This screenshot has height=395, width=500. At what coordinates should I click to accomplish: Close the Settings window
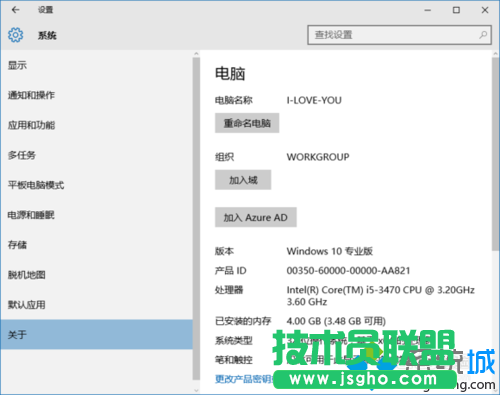coord(485,10)
